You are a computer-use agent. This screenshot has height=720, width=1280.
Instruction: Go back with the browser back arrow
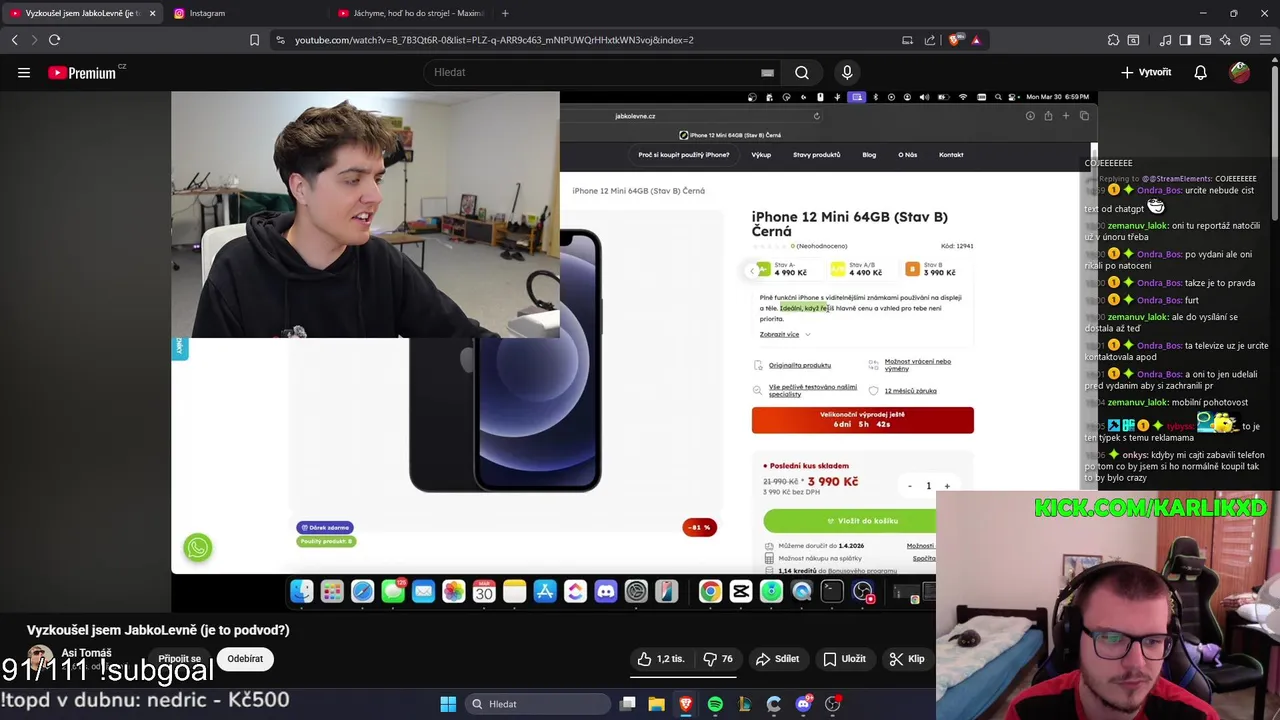(x=14, y=40)
